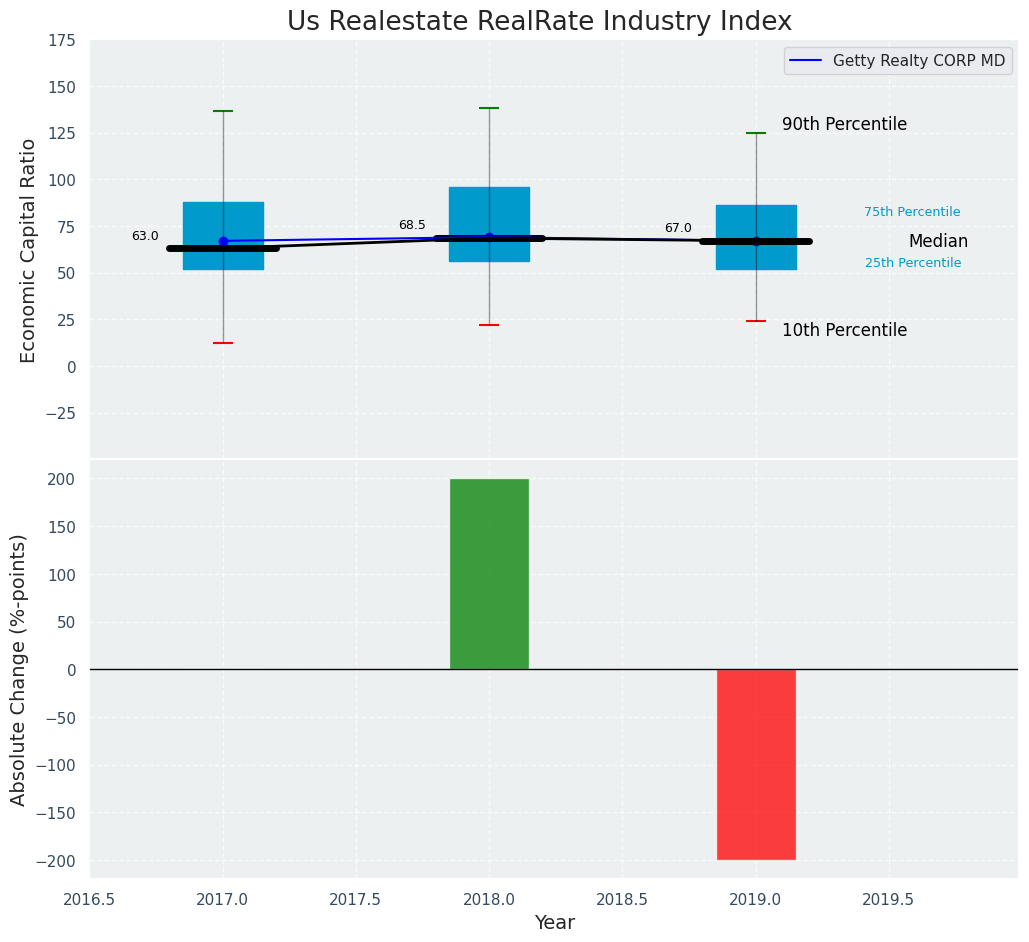Viewport: 1029px width, 942px height.
Task: Click the chart title Us Realestate RealRate Industry Index
Action: 539,22
